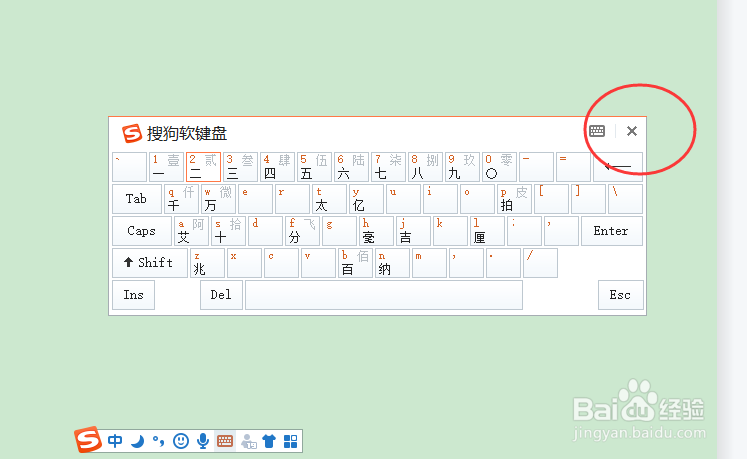The image size is (747, 459).
Task: Click the j key showing 吉
Action: [x=414, y=231]
